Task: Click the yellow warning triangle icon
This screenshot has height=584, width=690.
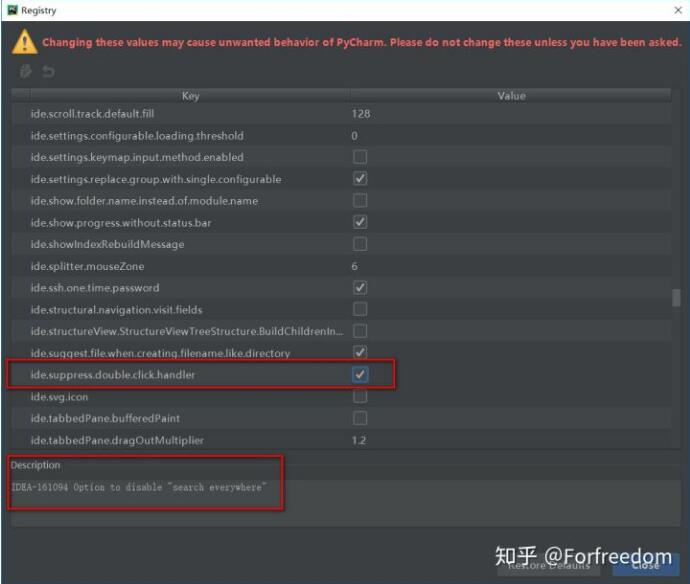Action: [x=25, y=42]
